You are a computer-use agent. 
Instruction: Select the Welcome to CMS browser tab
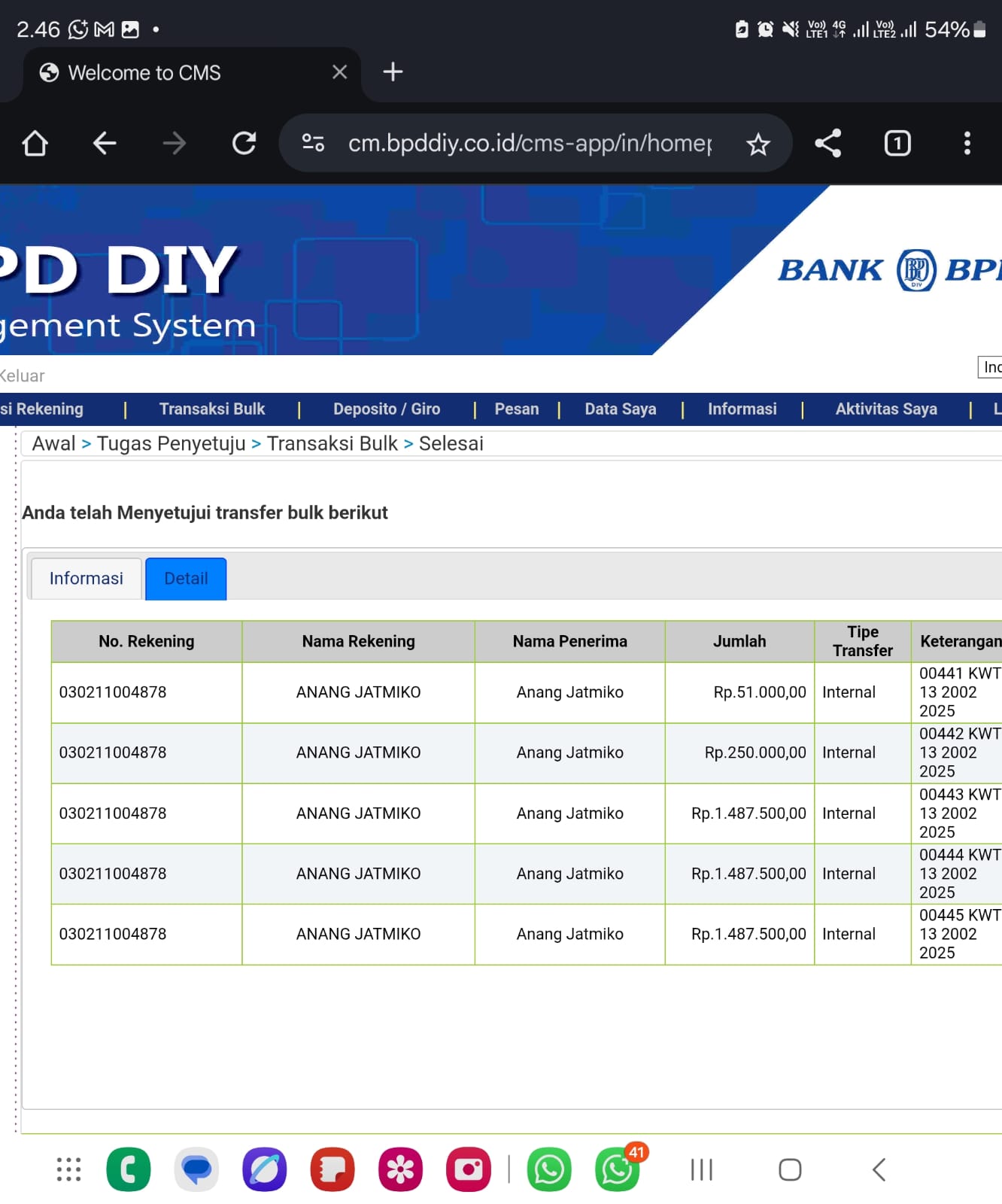192,74
